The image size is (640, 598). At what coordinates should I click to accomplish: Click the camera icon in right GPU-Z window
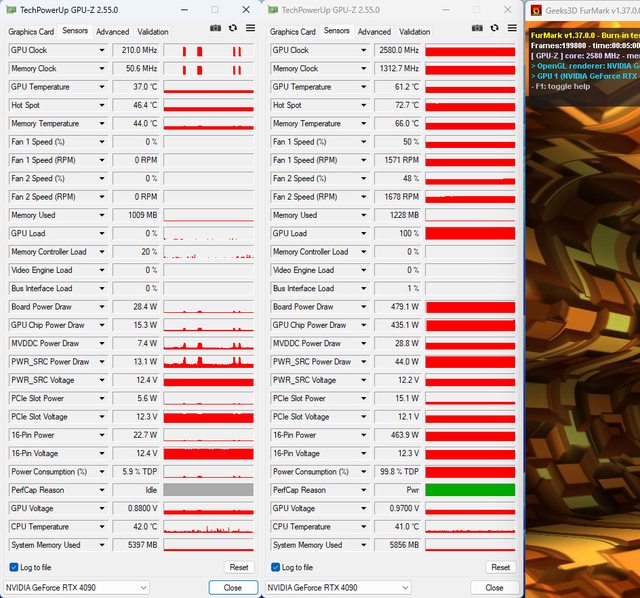click(477, 30)
